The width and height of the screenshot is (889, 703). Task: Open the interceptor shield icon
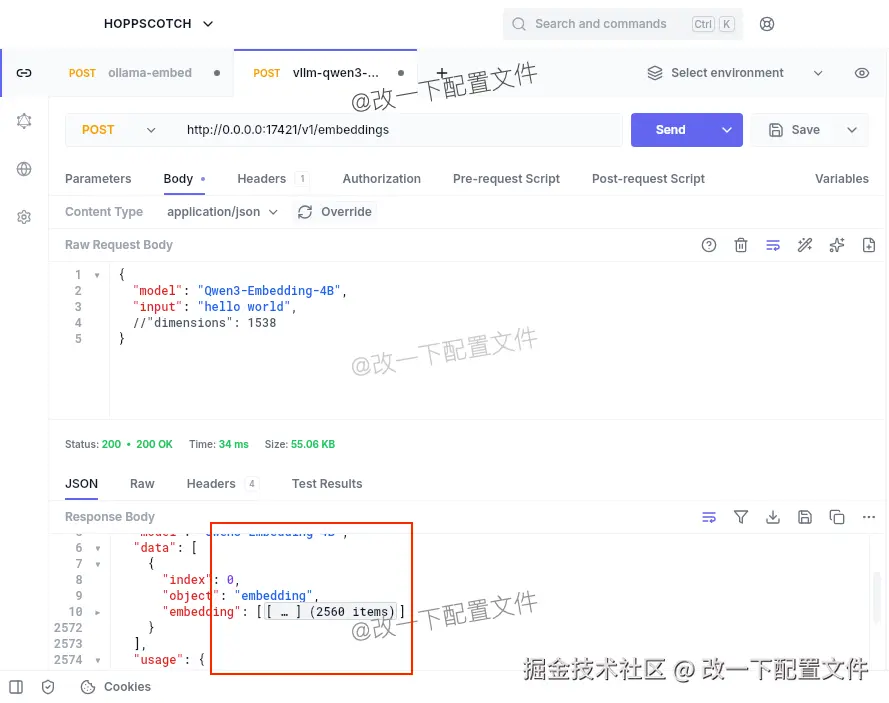[x=48, y=687]
